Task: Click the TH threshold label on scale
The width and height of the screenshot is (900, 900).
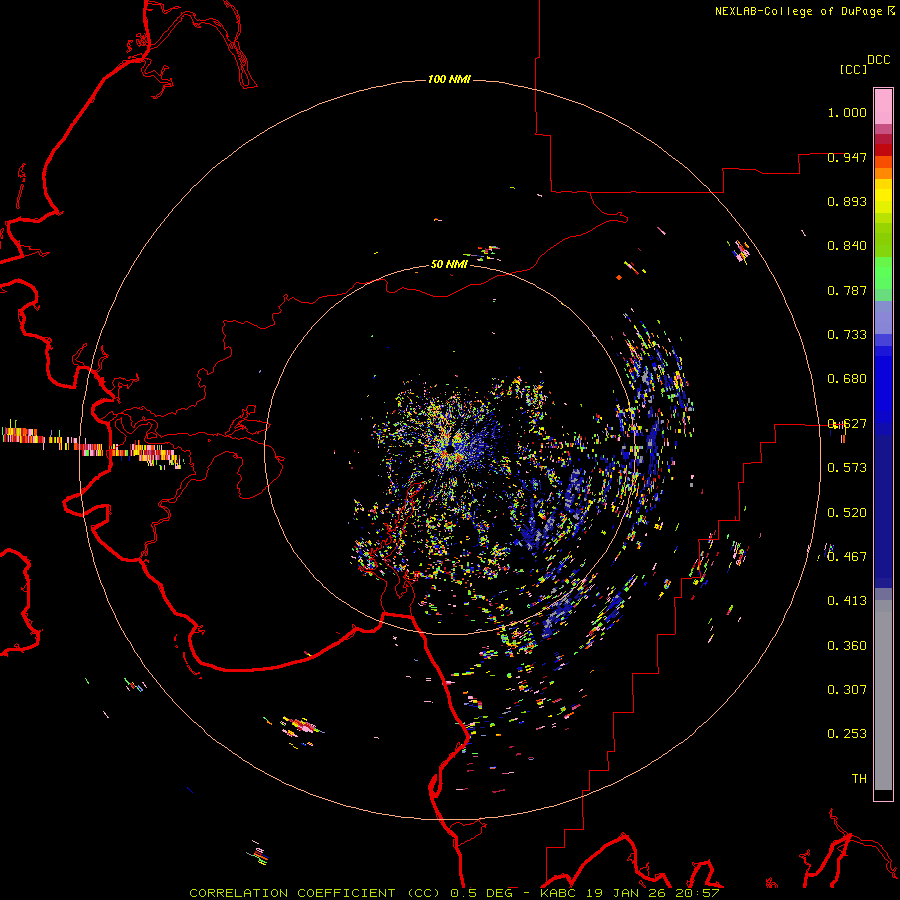Action: 859,779
